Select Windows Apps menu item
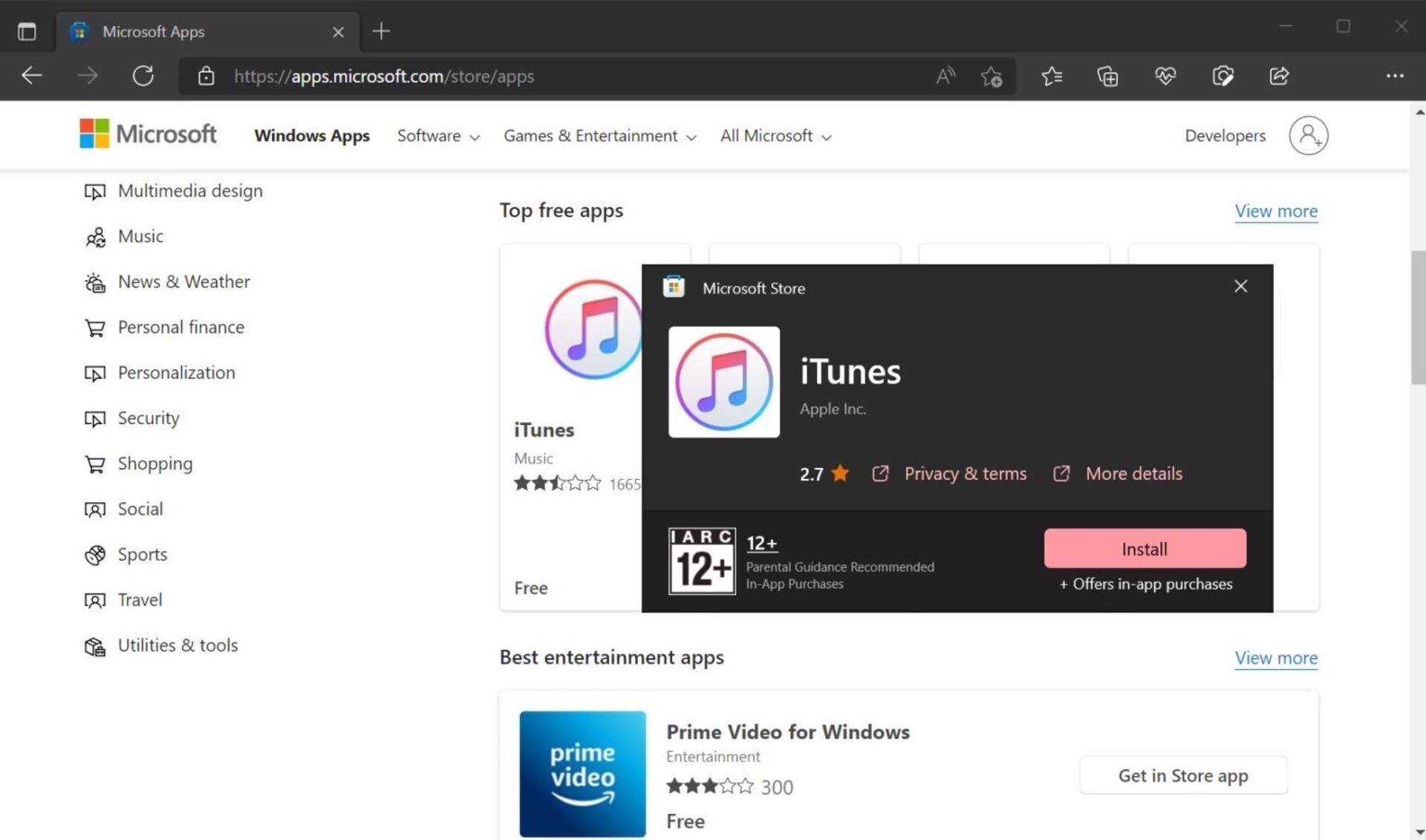1426x840 pixels. click(x=311, y=135)
